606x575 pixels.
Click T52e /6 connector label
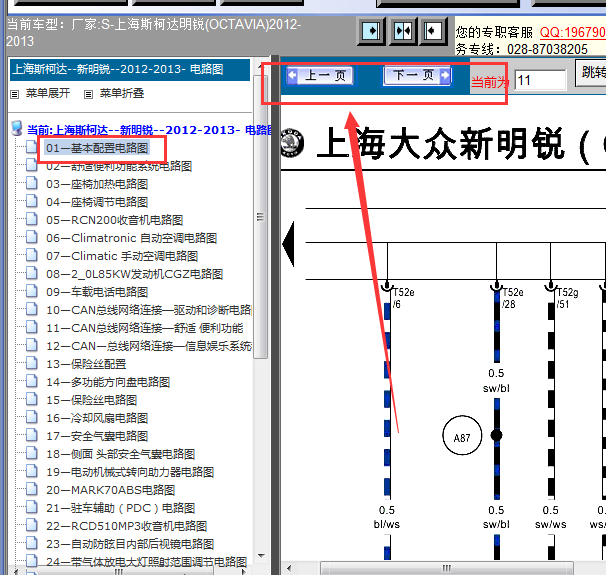pos(404,298)
